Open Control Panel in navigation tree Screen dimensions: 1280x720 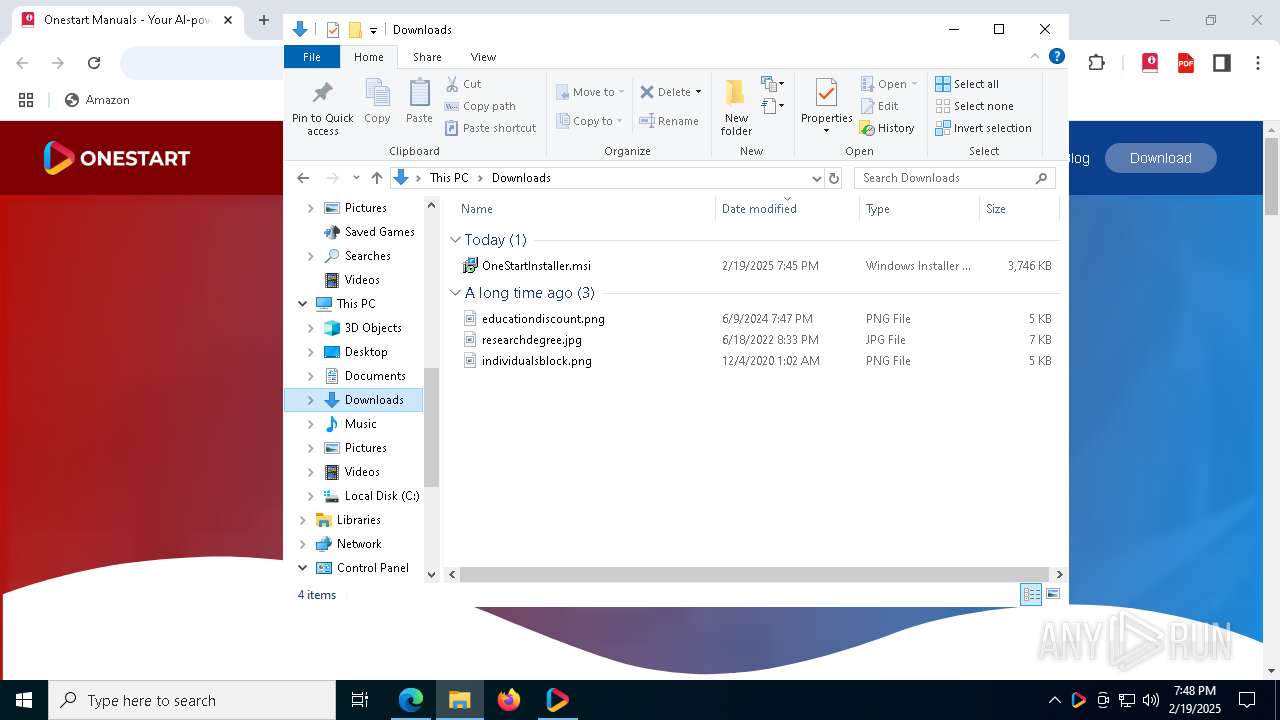point(372,568)
